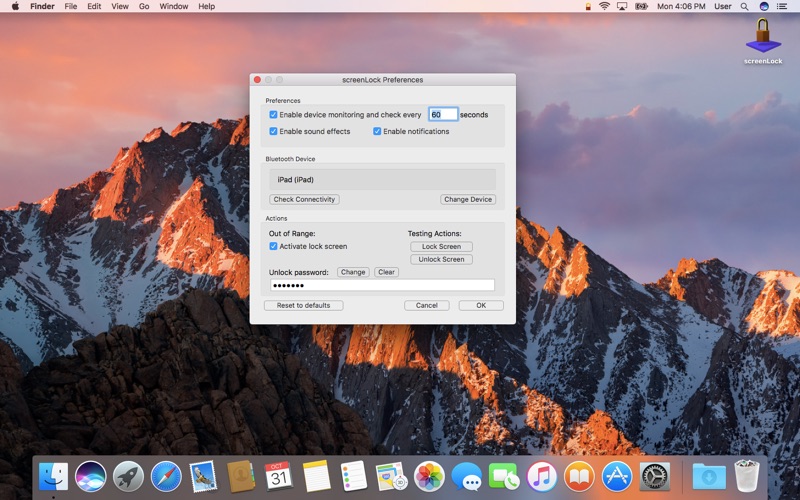Click the screenLock padlock menu bar icon

[x=588, y=7]
